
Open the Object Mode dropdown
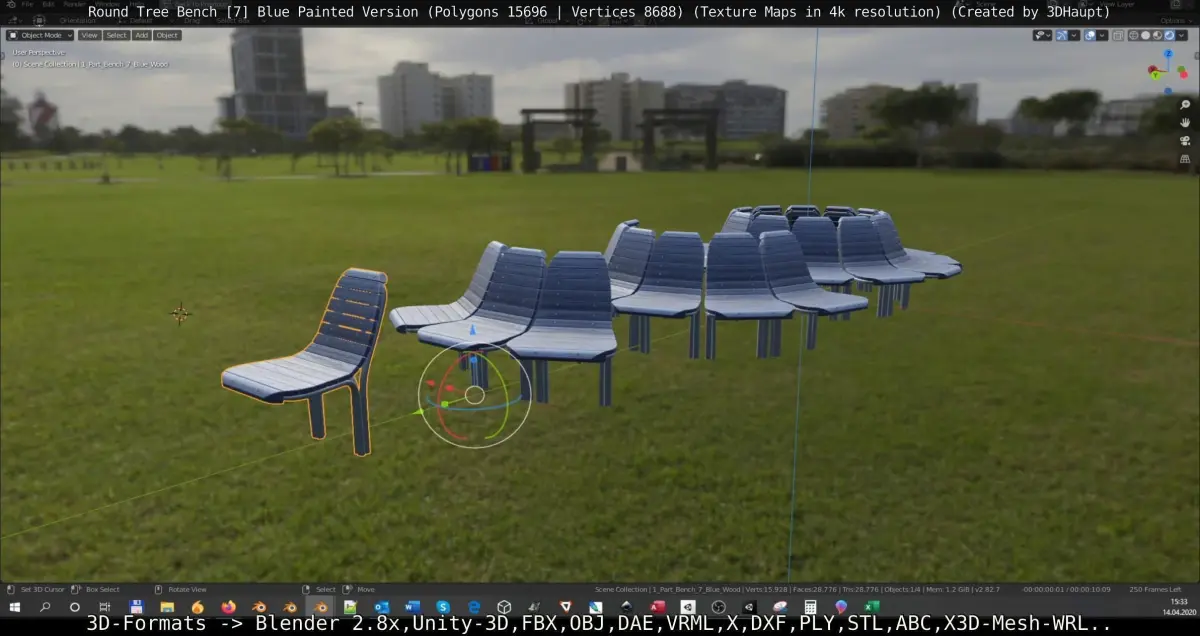coord(40,35)
